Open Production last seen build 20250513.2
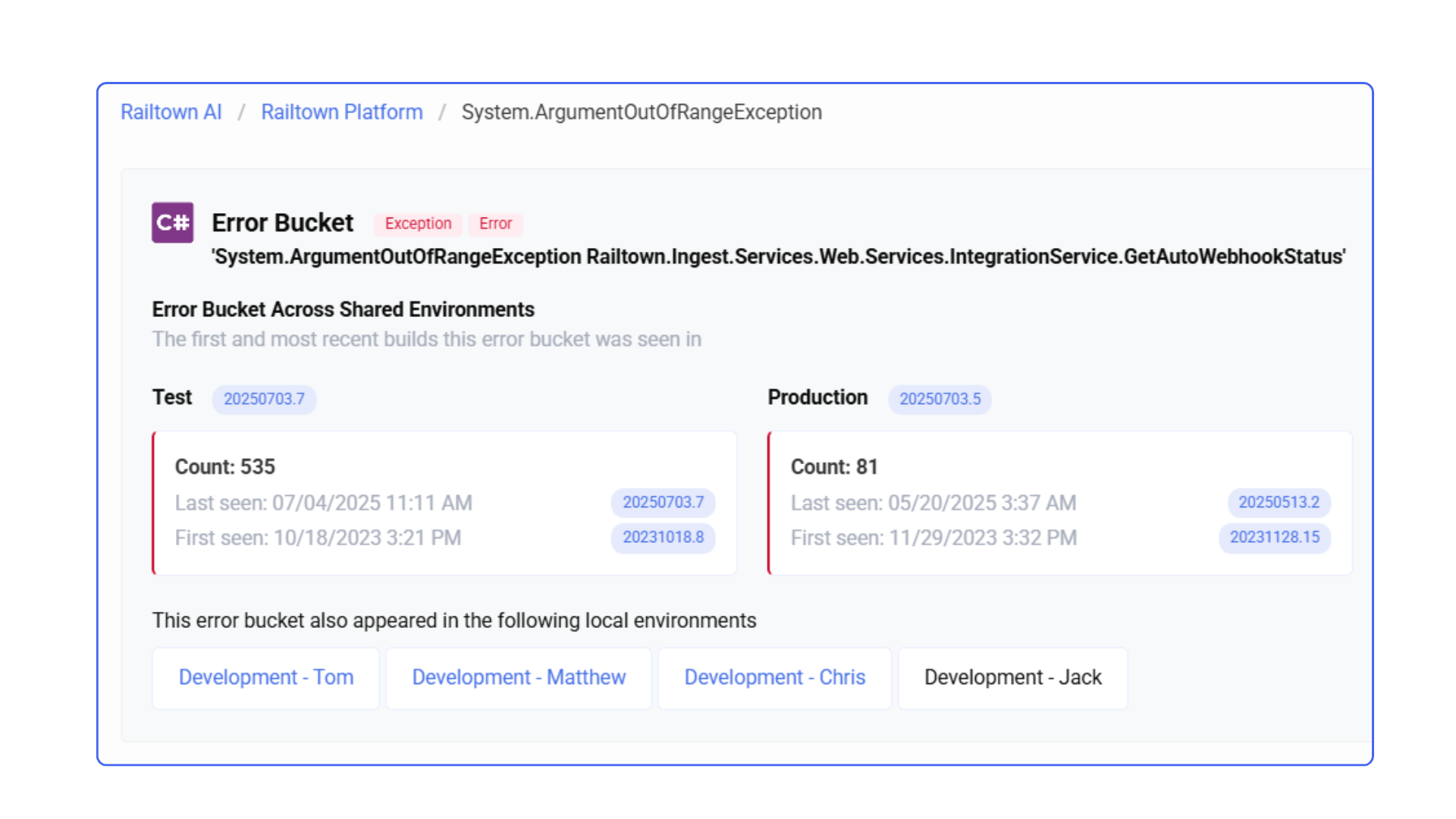The image size is (1456, 819). point(1279,502)
